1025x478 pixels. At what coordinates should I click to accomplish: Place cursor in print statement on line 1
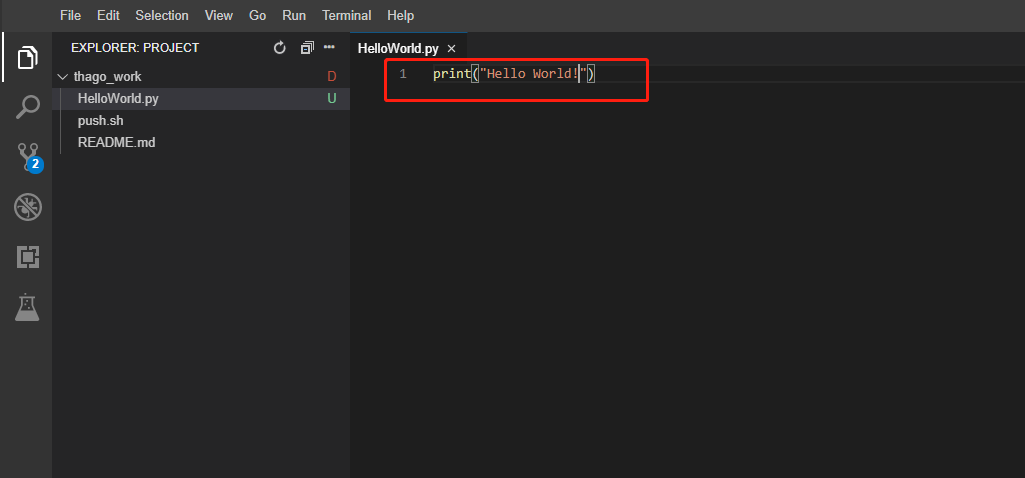(513, 74)
